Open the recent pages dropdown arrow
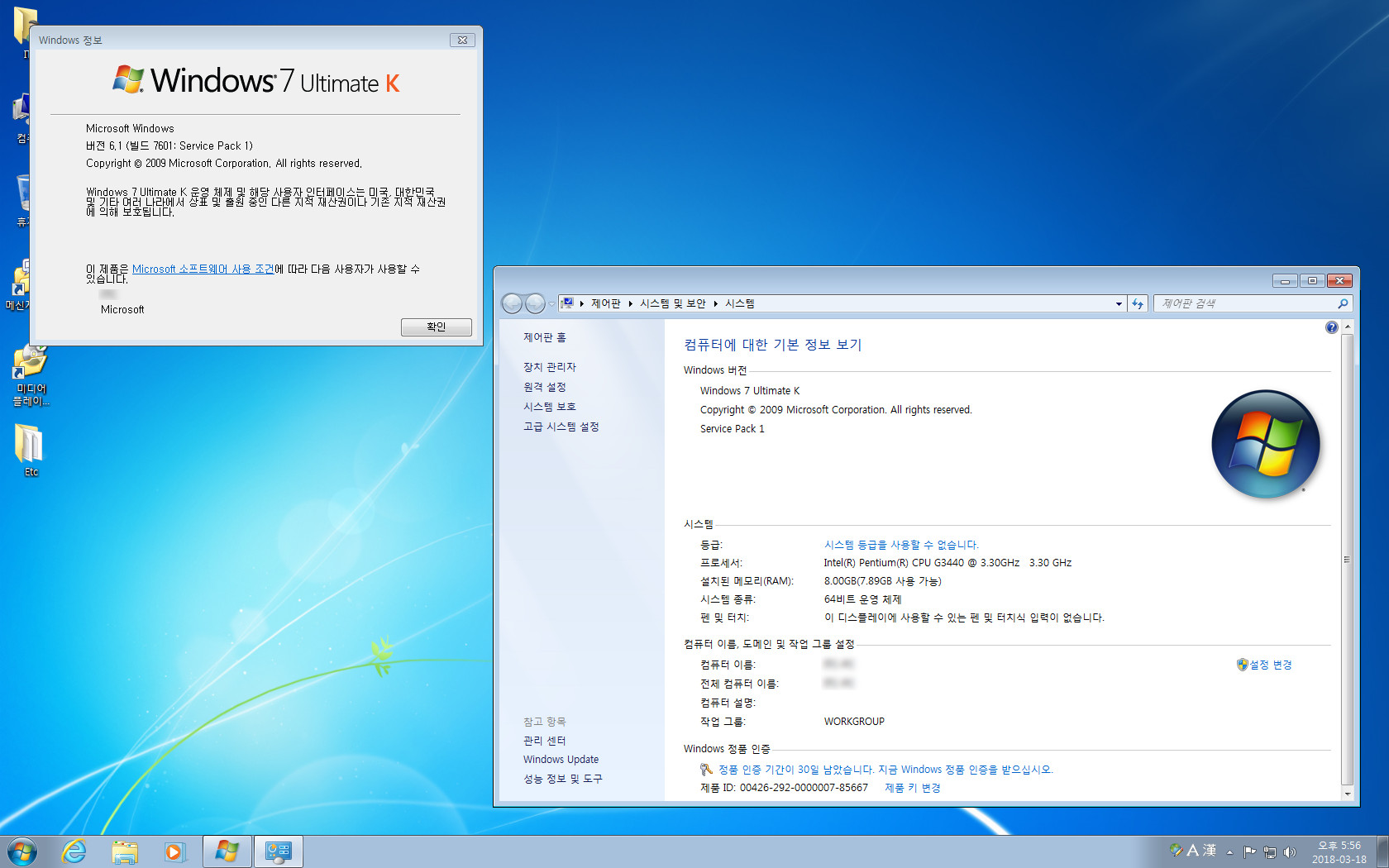1389x868 pixels. pos(551,303)
